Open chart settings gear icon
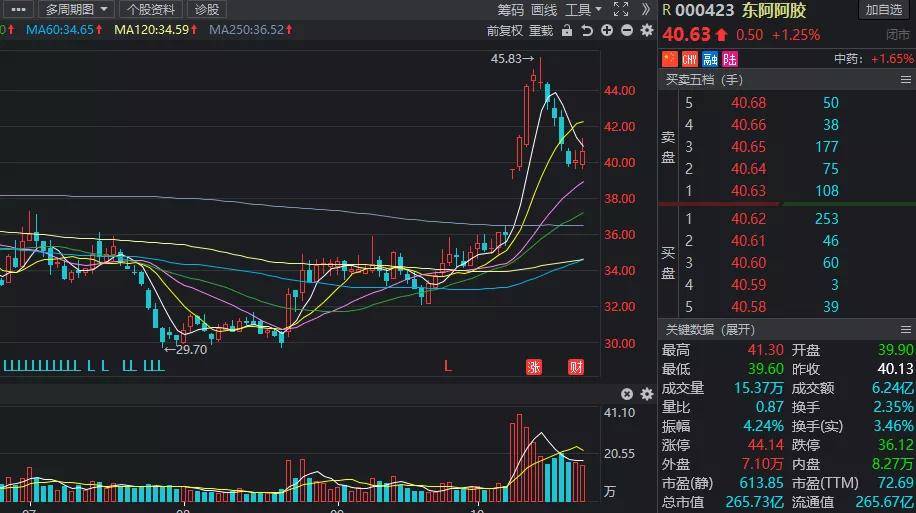916x513 pixels. tap(647, 30)
